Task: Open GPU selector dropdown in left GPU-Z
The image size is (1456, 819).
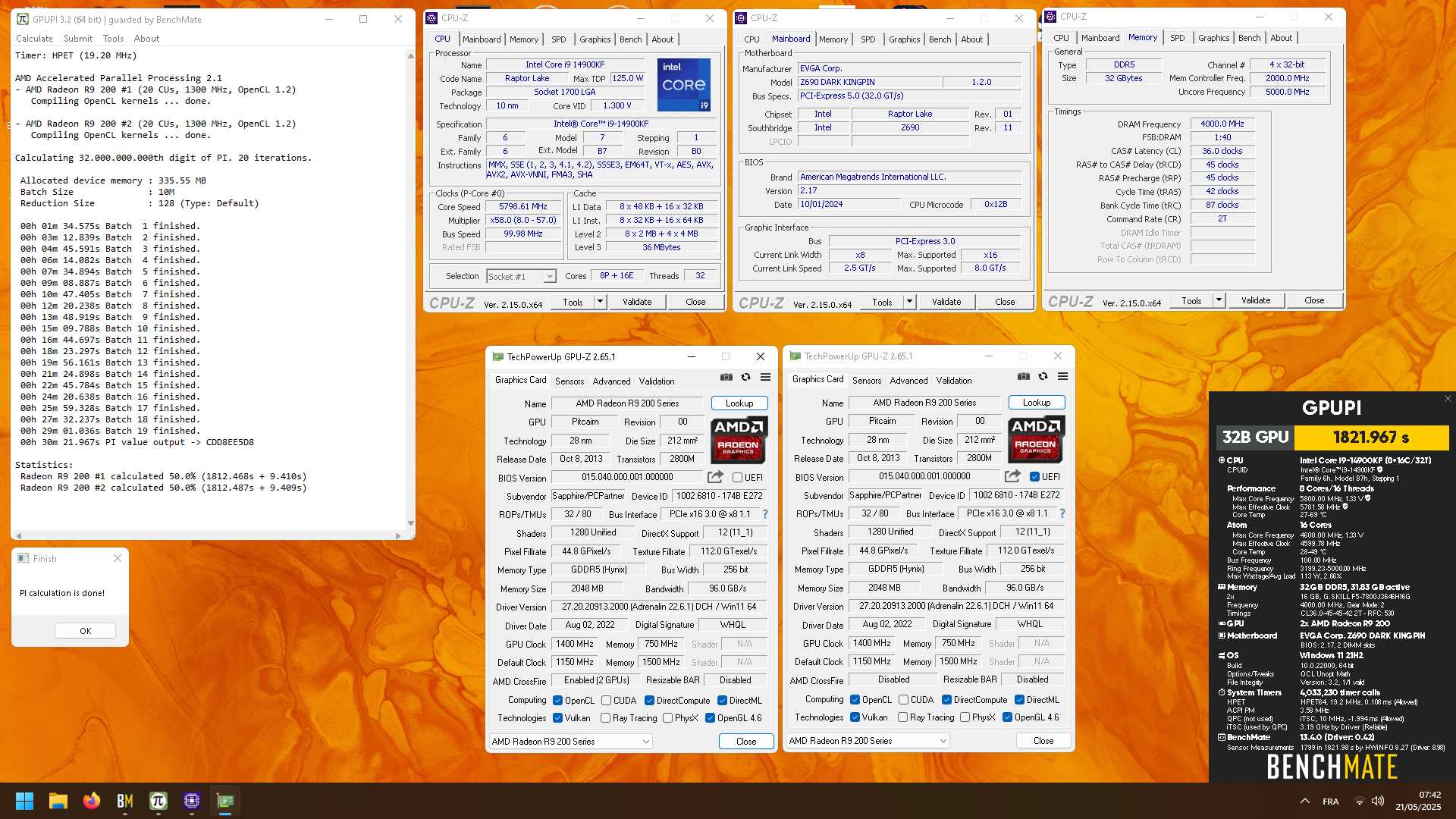Action: tap(570, 742)
